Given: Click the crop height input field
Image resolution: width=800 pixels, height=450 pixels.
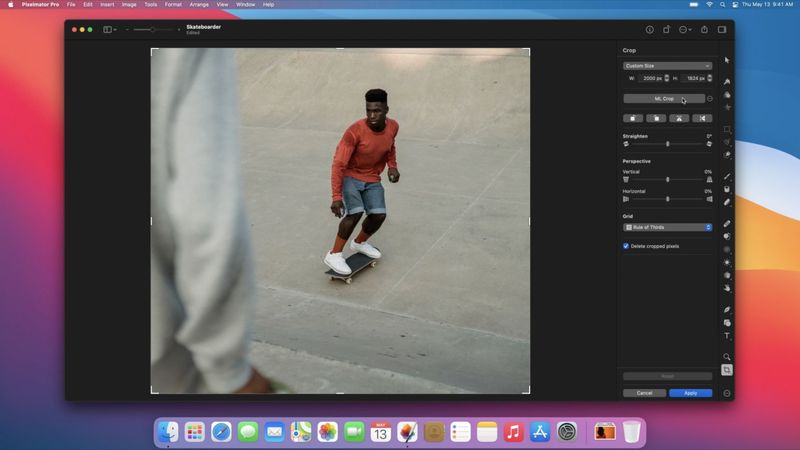Looking at the screenshot, I should point(695,78).
